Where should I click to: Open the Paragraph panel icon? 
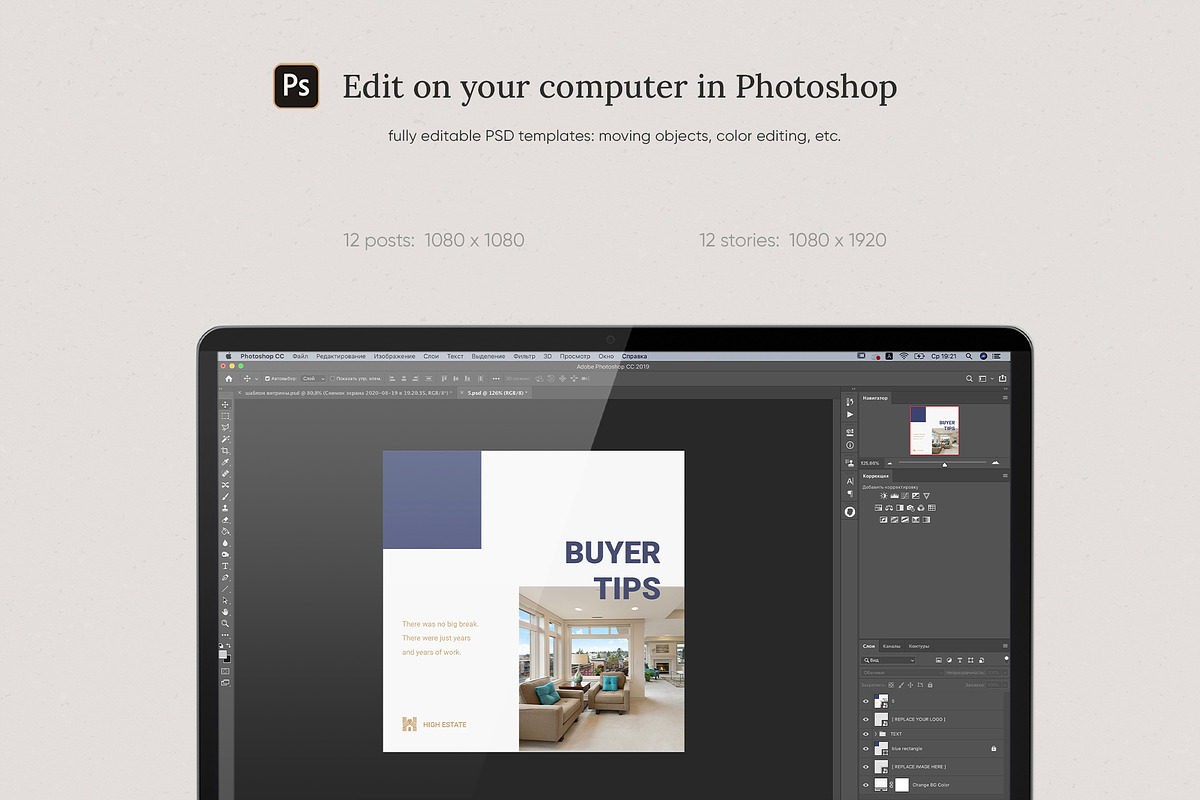tap(850, 493)
